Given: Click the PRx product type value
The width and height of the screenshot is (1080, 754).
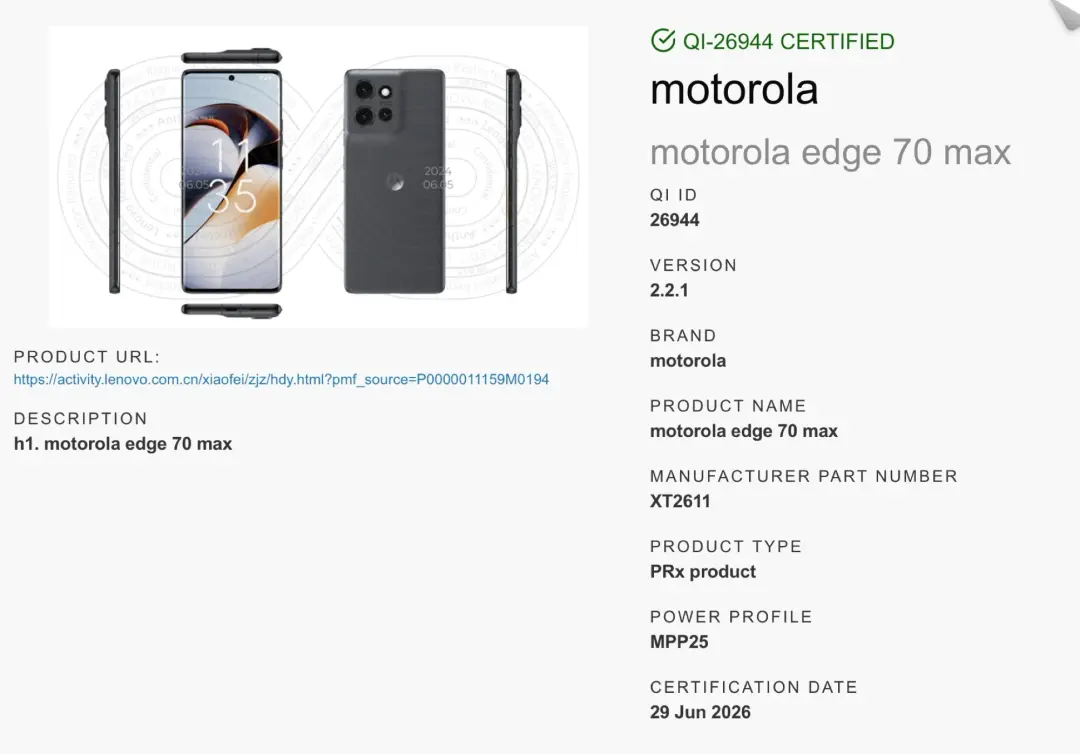Looking at the screenshot, I should 703,572.
